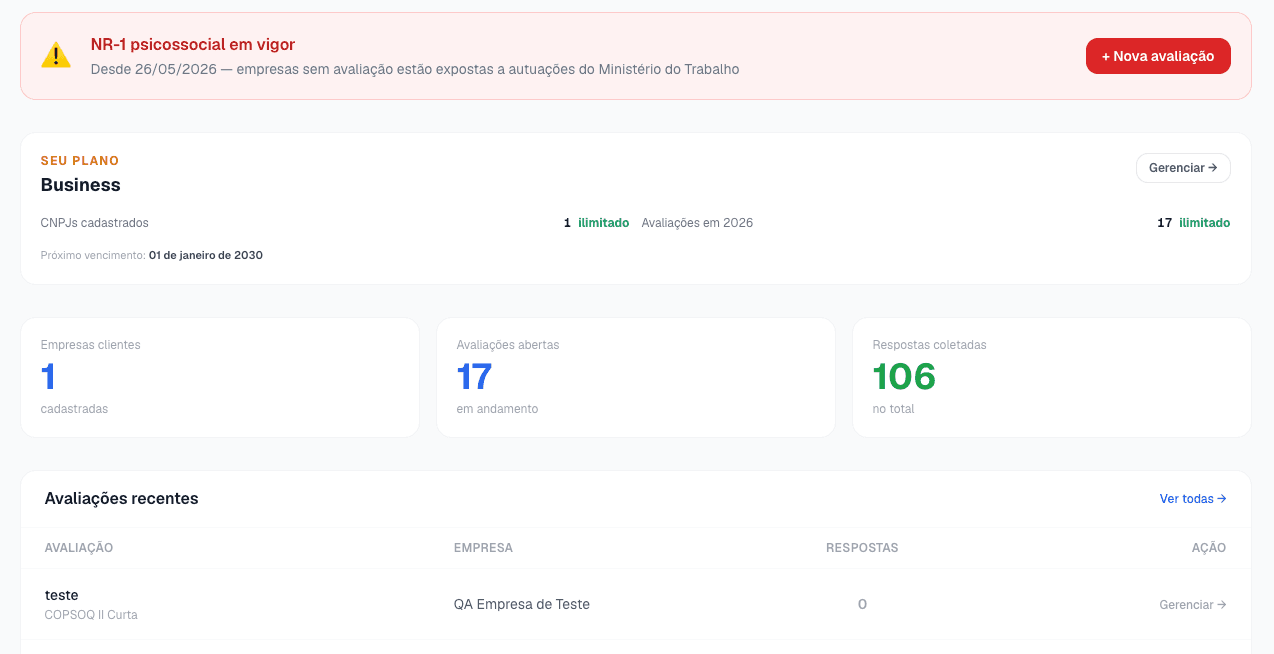Click the banner text about Ministério do Trabalho

tap(415, 70)
